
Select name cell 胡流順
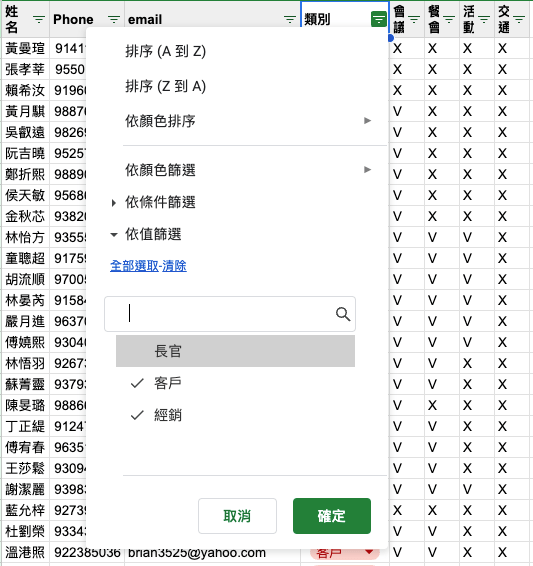coord(25,279)
